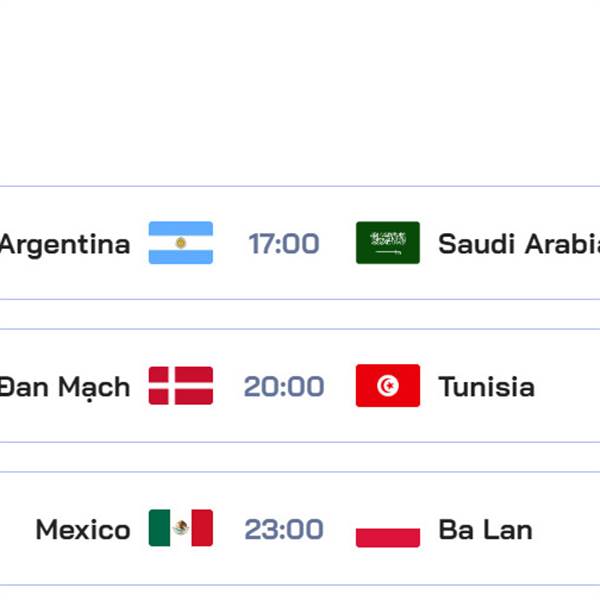The width and height of the screenshot is (600, 600).
Task: Select the Ba Lan team name
Action: coord(485,530)
